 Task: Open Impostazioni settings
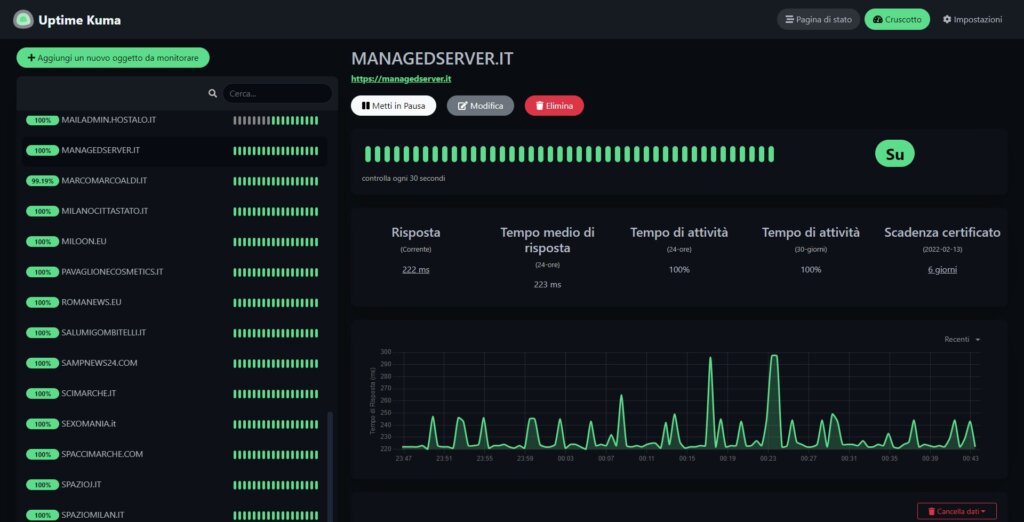coord(972,20)
